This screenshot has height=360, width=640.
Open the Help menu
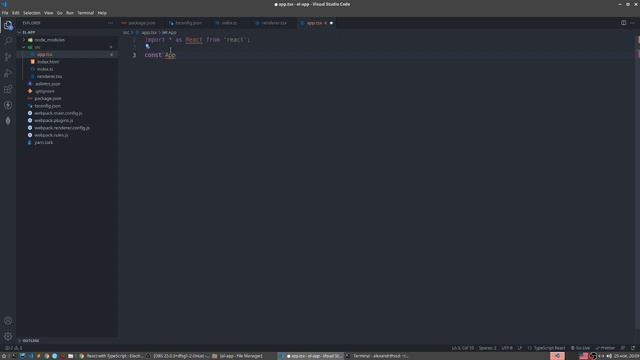pos(102,13)
